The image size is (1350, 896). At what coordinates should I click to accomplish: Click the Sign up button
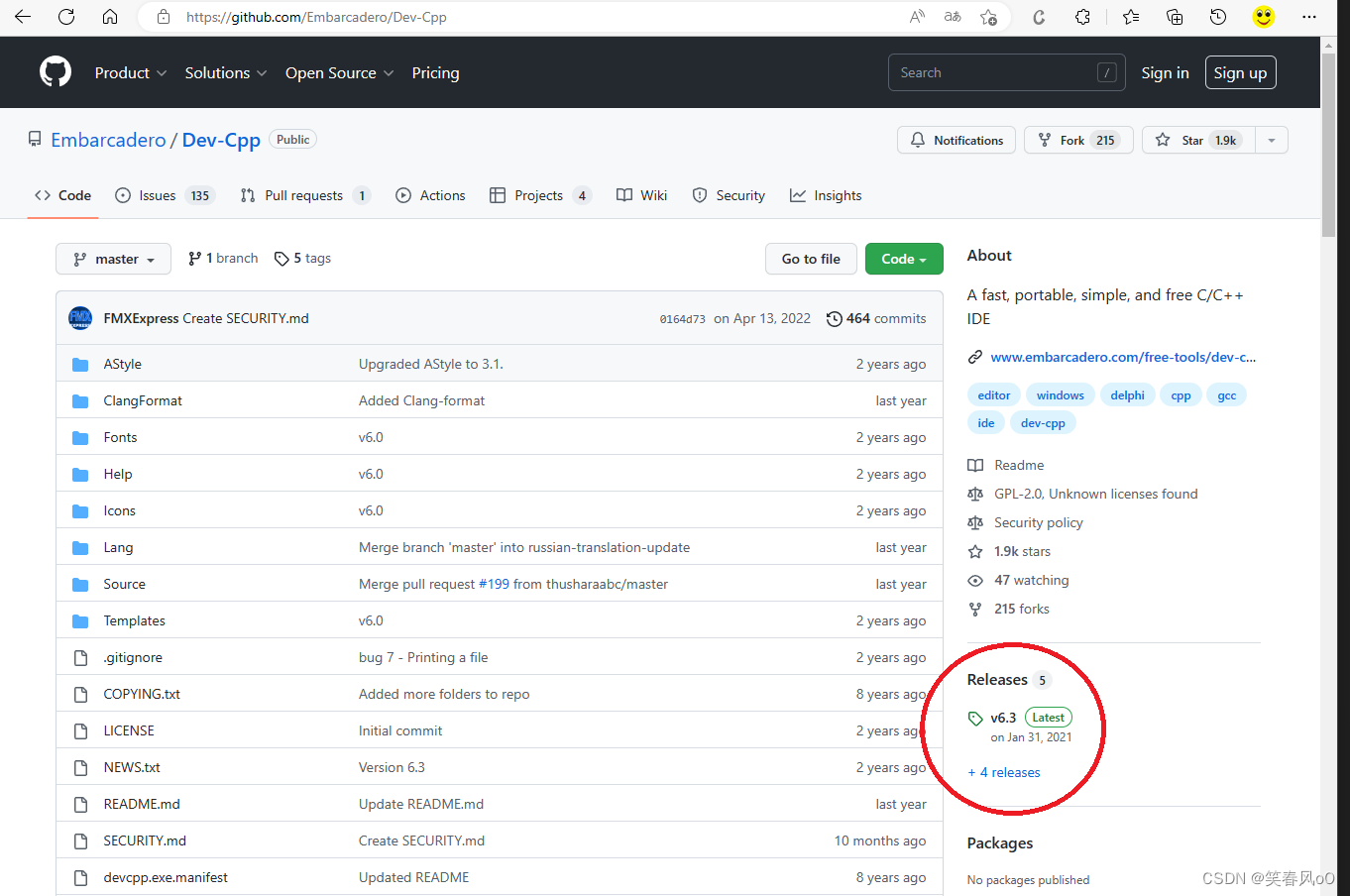pyautogui.click(x=1240, y=72)
